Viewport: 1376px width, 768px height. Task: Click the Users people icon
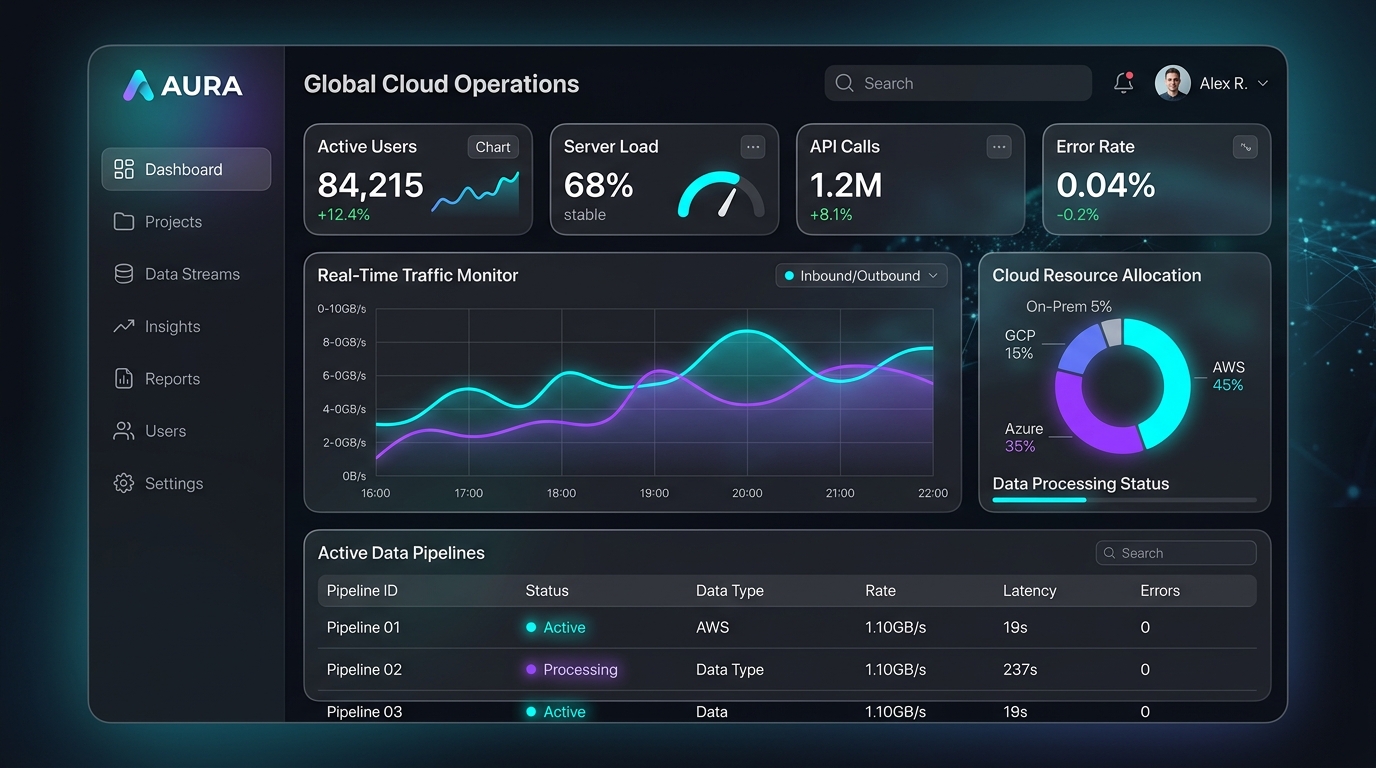pos(124,431)
